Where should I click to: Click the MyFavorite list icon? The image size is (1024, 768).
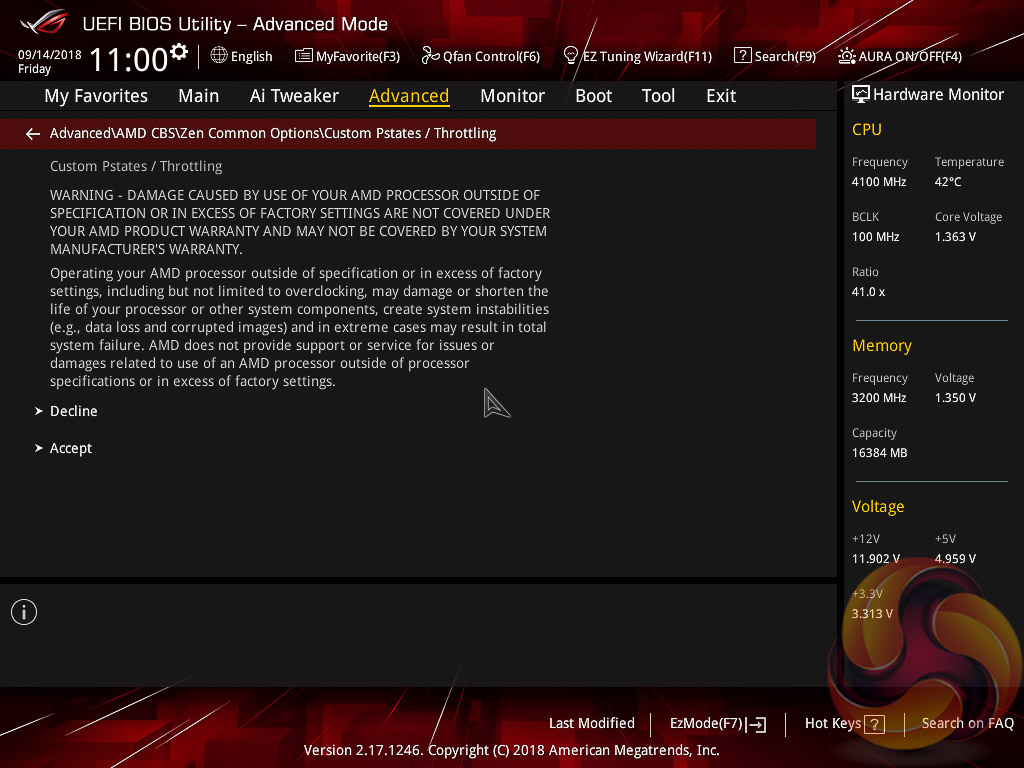[x=304, y=56]
